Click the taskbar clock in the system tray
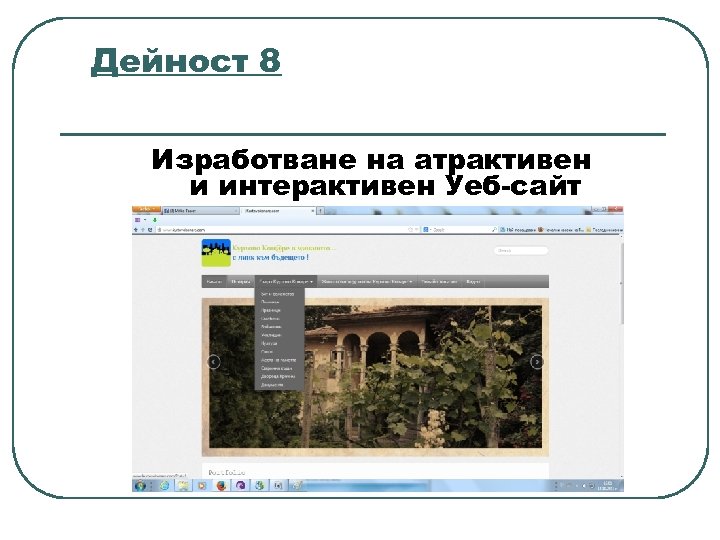The height and width of the screenshot is (540, 720). pyautogui.click(x=608, y=485)
